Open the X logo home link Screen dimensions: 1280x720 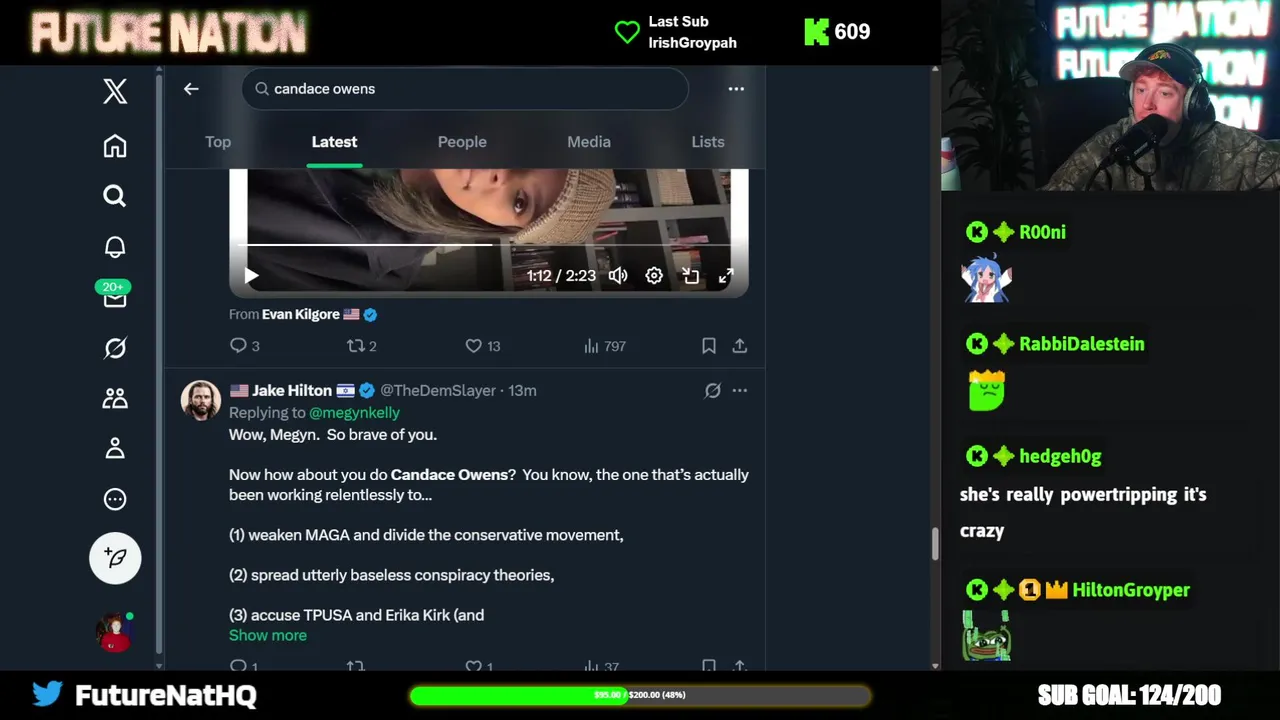pos(115,91)
